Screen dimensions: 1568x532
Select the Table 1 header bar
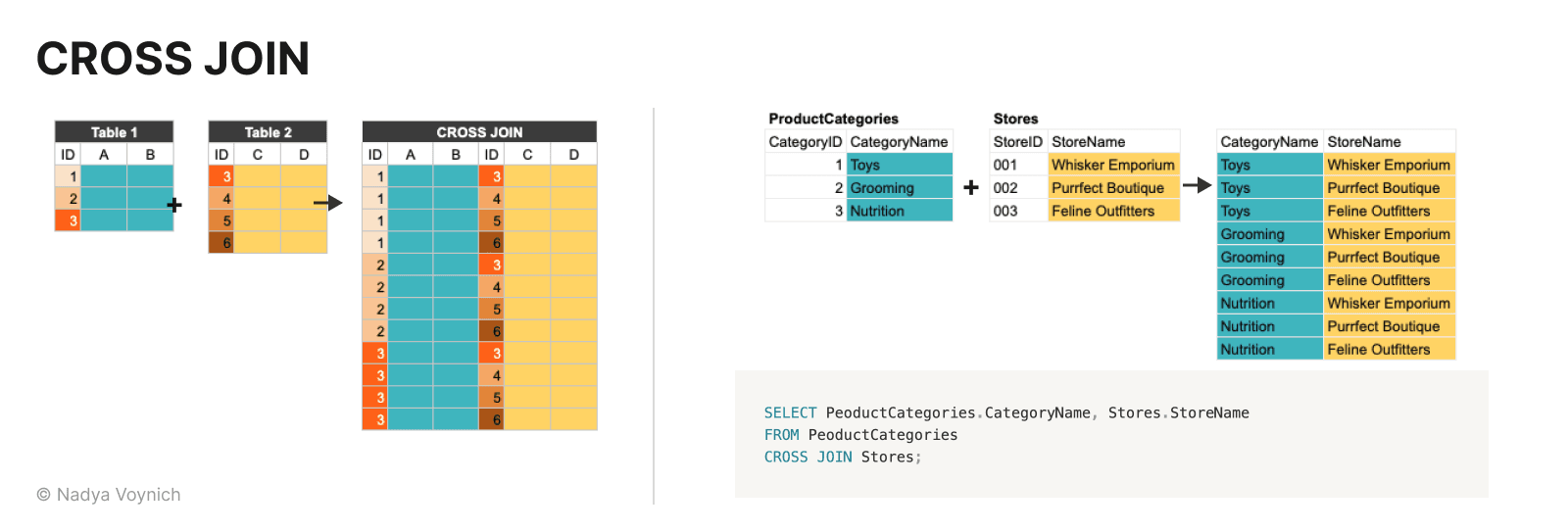pyautogui.click(x=114, y=132)
